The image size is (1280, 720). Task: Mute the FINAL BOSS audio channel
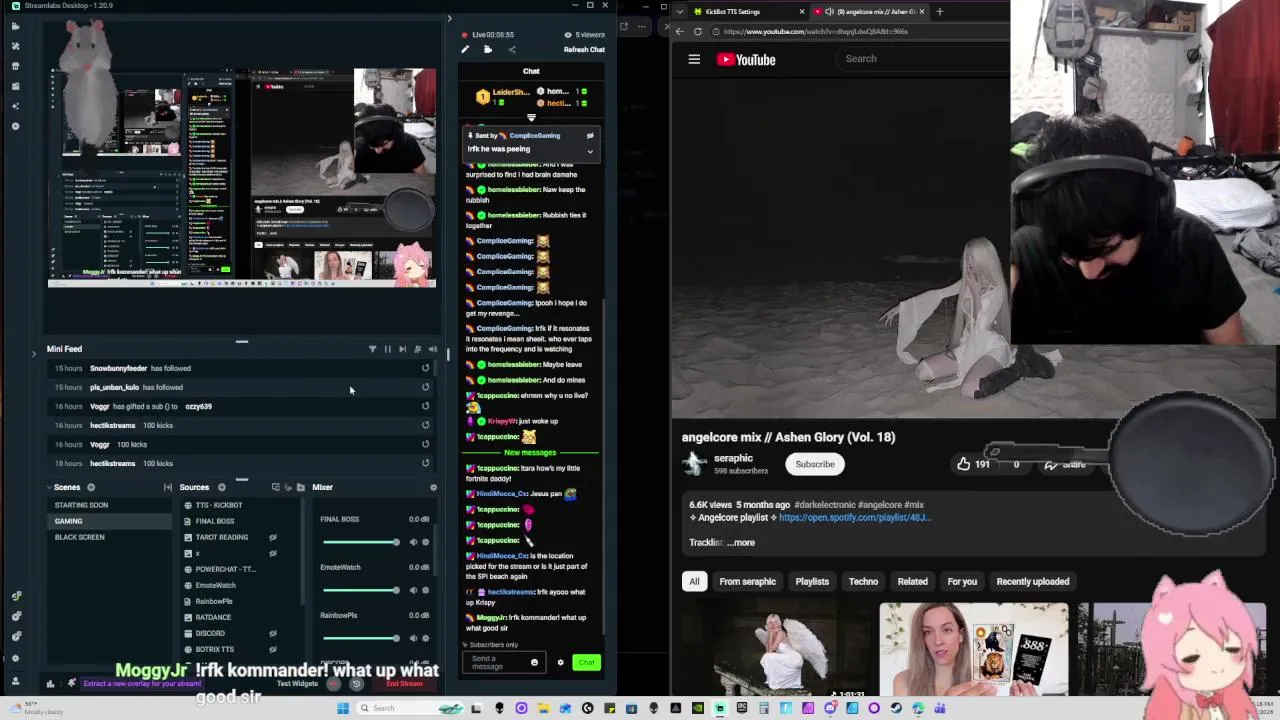click(x=414, y=542)
